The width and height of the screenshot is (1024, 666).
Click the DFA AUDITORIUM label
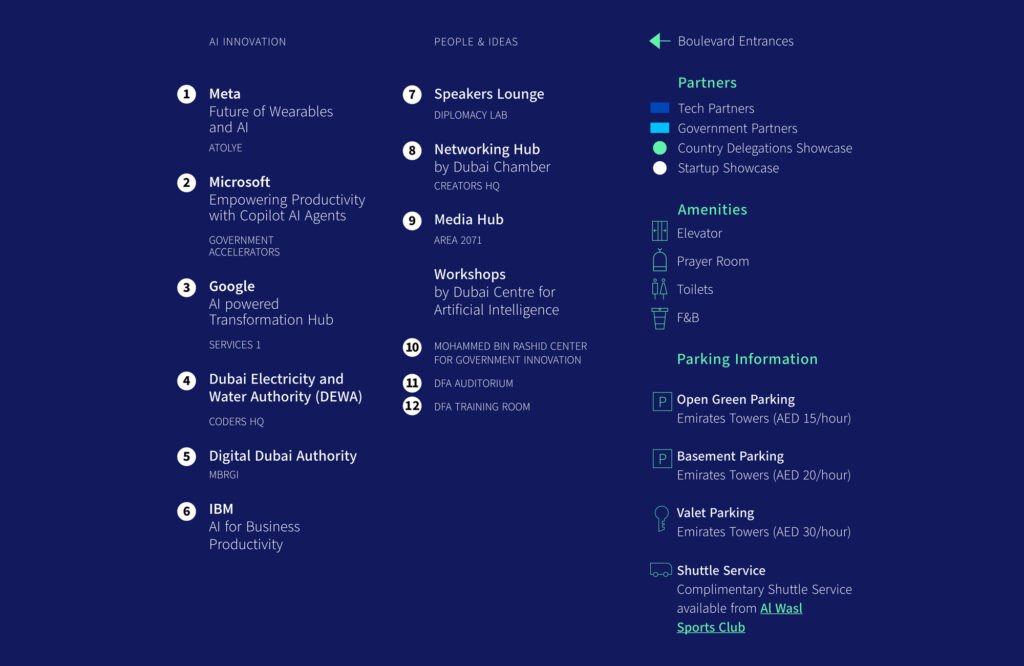pos(473,383)
